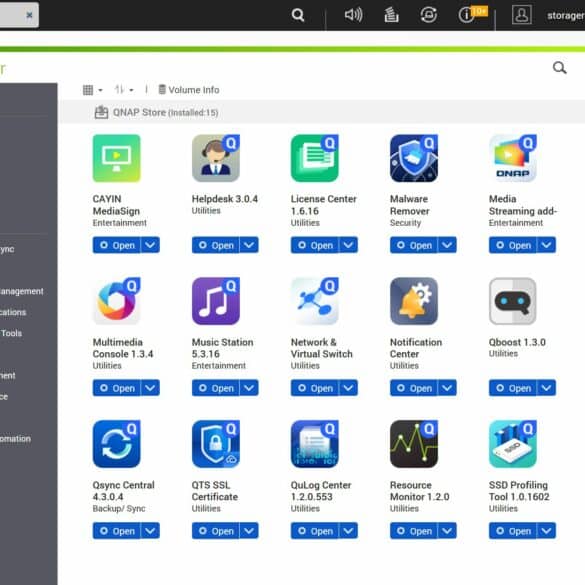Image resolution: width=585 pixels, height=585 pixels.
Task: Click the Qboost robot icon
Action: tap(513, 301)
